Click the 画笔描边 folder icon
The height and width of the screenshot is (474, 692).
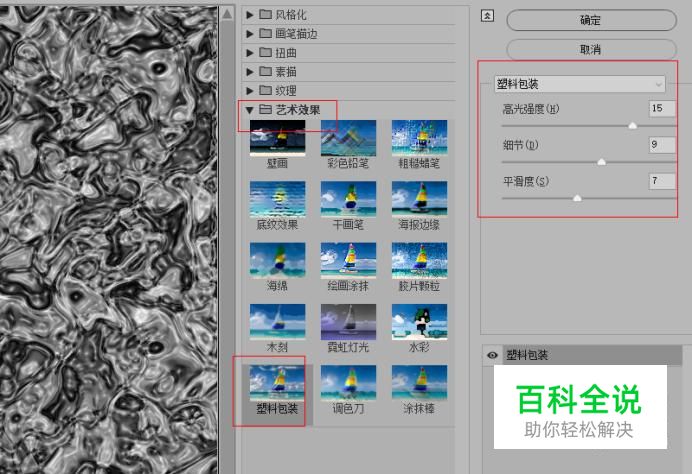tap(266, 34)
